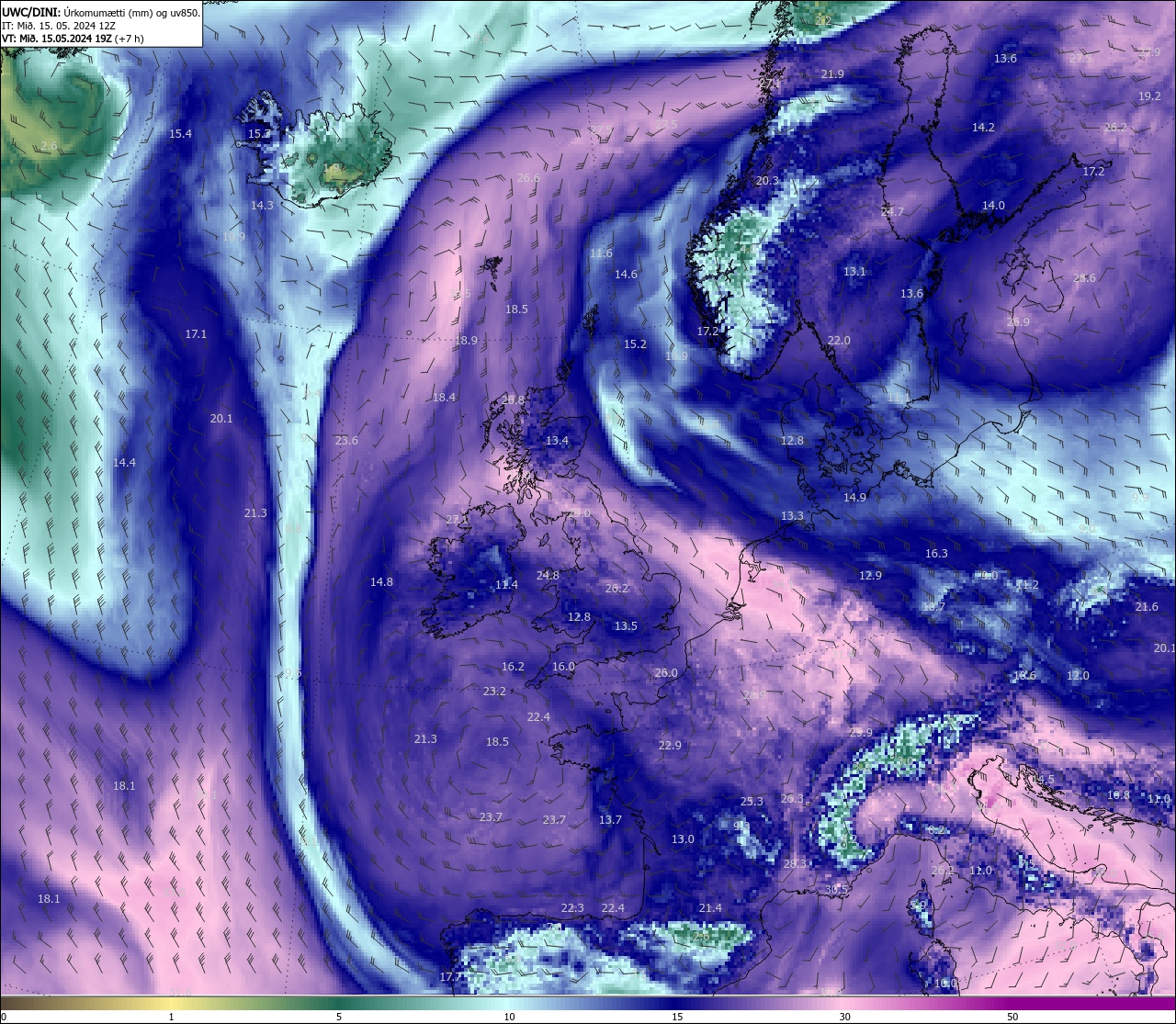Click the 21.9 value over northern Norway
The height and width of the screenshot is (1024, 1176).
pyautogui.click(x=832, y=74)
